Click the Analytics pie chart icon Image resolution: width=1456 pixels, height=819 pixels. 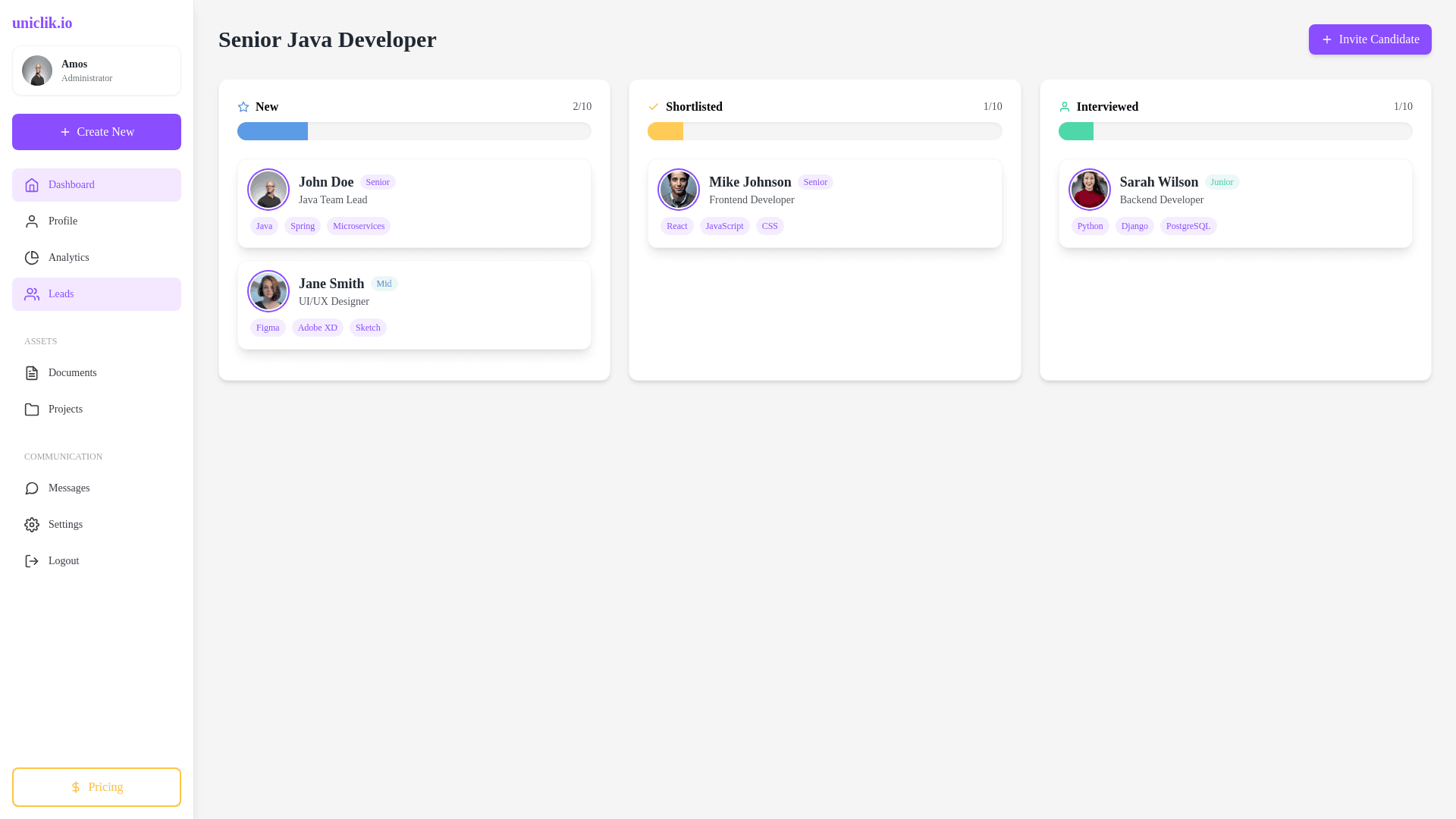click(32, 258)
